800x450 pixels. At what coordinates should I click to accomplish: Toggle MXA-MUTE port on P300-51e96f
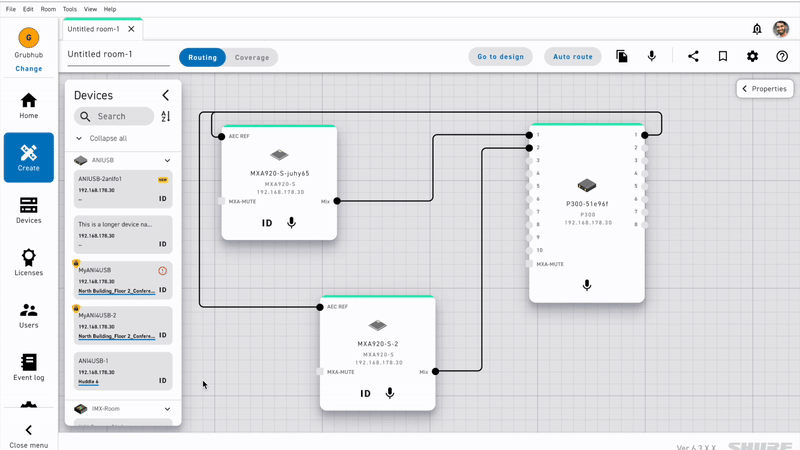pyautogui.click(x=529, y=264)
